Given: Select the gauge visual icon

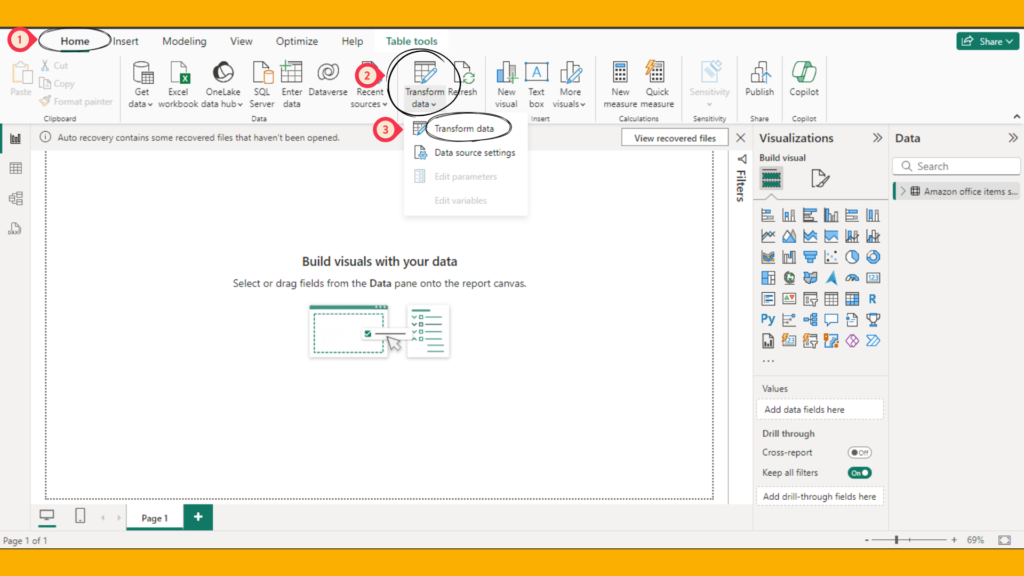Looking at the screenshot, I should coord(852,278).
